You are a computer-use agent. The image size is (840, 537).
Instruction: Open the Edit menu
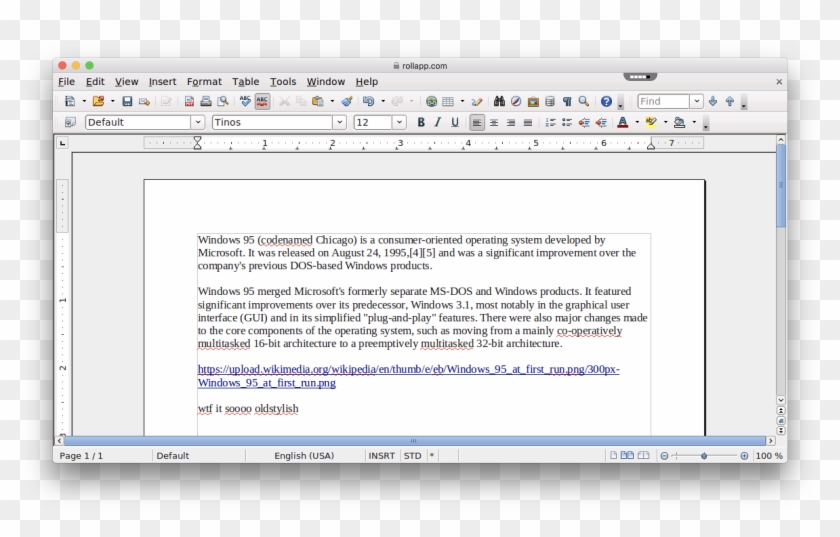tap(95, 81)
